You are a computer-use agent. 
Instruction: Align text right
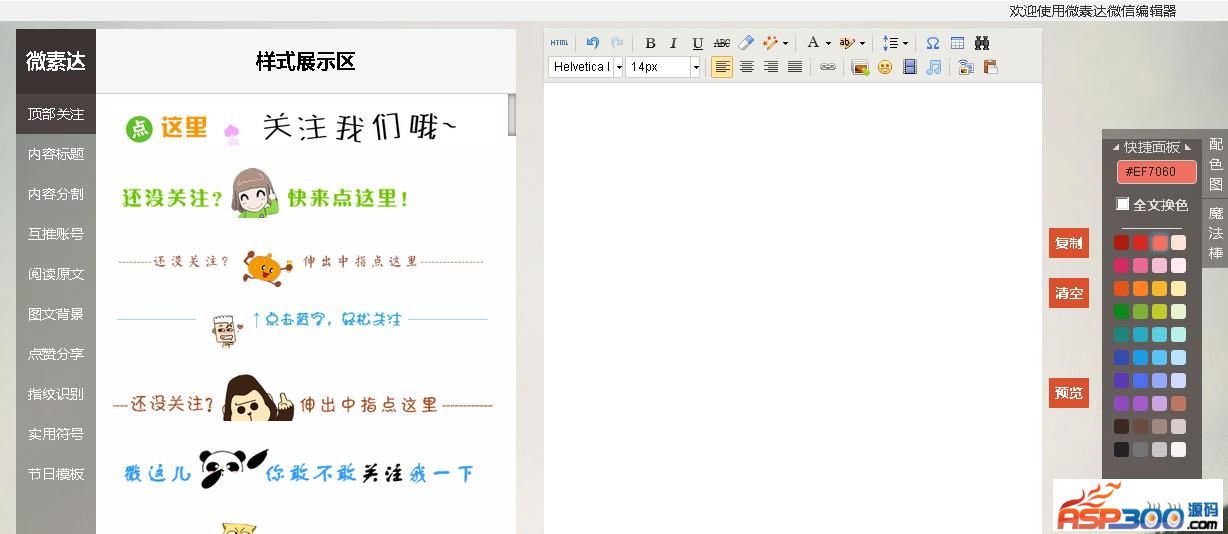coord(770,67)
